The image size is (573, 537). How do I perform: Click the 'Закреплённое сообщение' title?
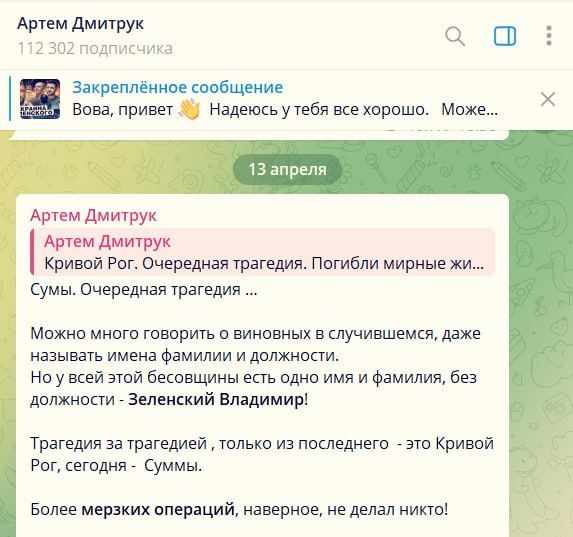point(178,87)
